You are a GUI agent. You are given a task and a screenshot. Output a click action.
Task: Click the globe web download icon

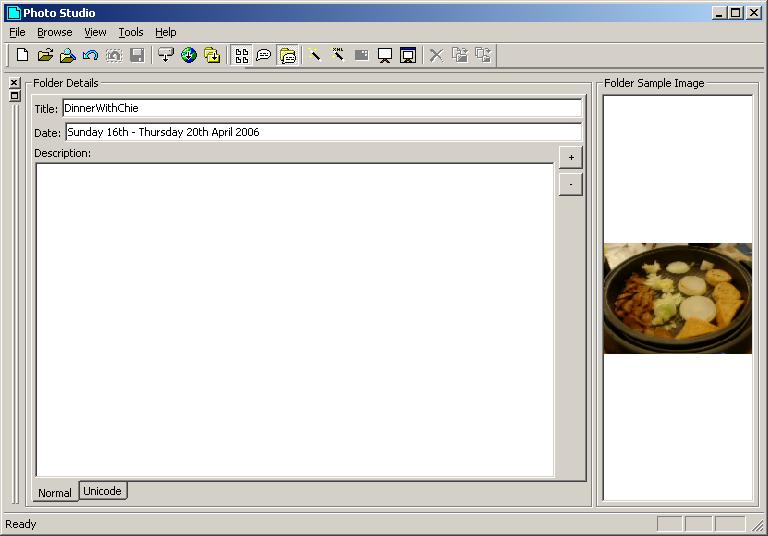click(189, 55)
